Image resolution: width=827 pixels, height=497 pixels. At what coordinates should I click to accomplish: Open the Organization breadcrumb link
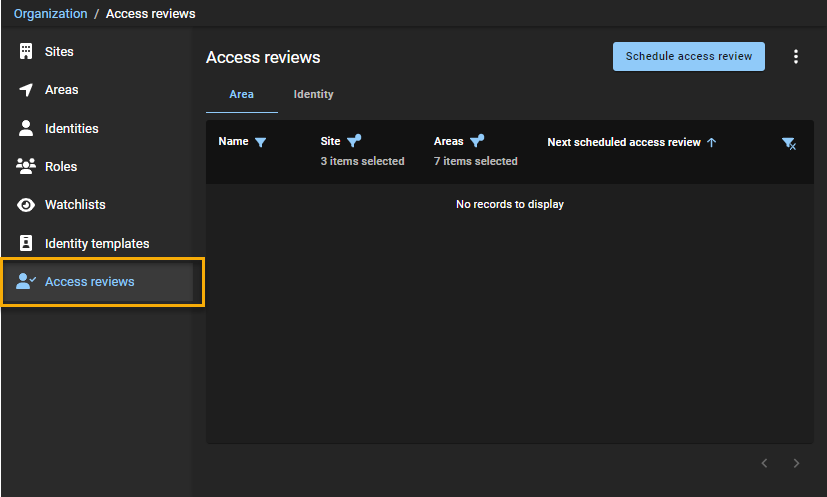click(x=50, y=14)
